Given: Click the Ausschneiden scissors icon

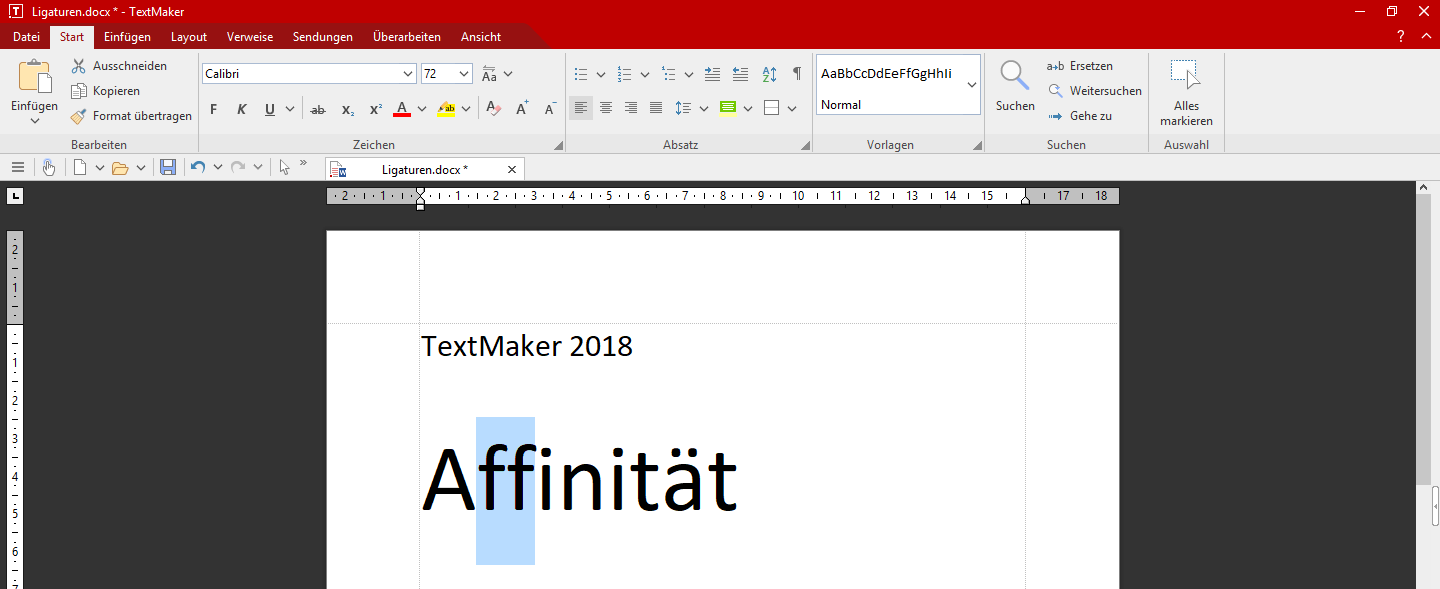Looking at the screenshot, I should 79,66.
